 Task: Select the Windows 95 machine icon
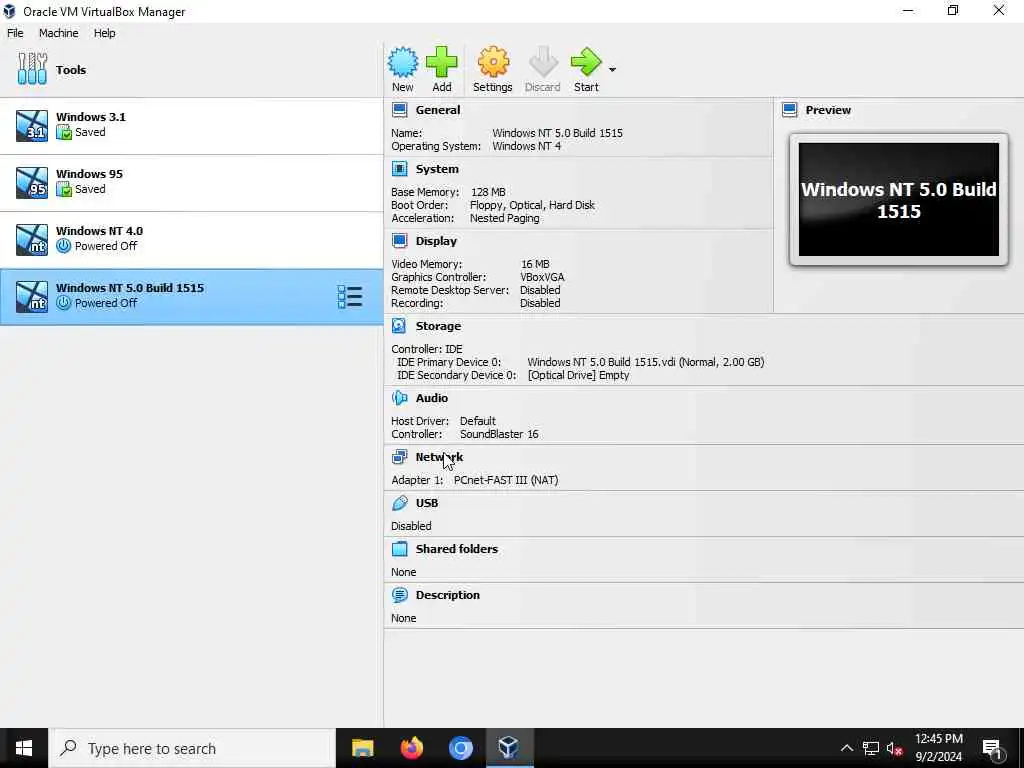click(32, 182)
